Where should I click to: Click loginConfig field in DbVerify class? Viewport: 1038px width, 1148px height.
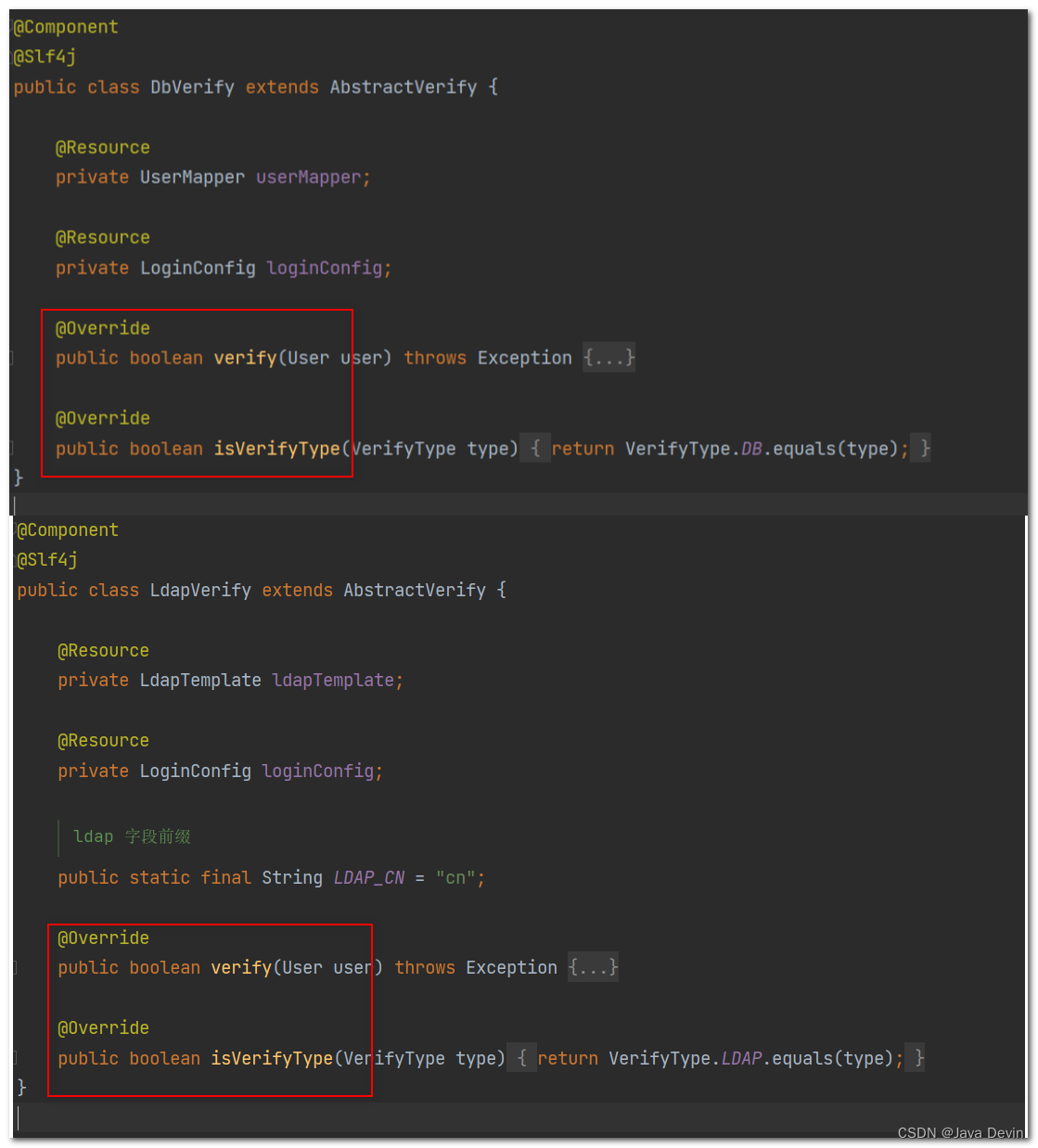click(x=325, y=268)
